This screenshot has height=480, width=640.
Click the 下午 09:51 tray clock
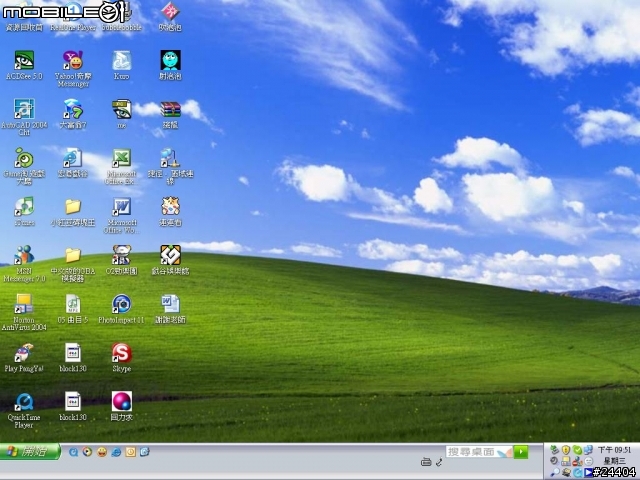[x=614, y=450]
